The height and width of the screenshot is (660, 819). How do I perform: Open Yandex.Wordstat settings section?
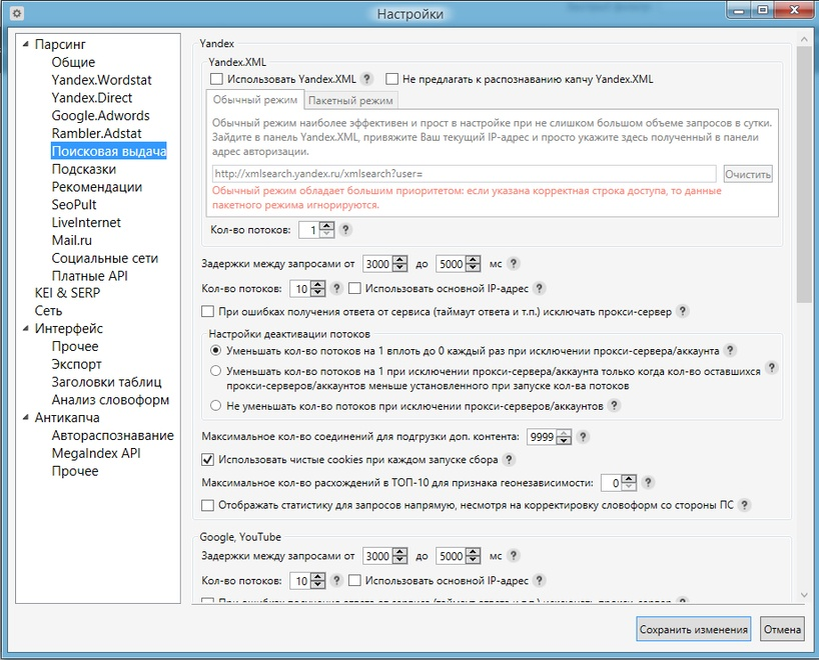point(101,80)
